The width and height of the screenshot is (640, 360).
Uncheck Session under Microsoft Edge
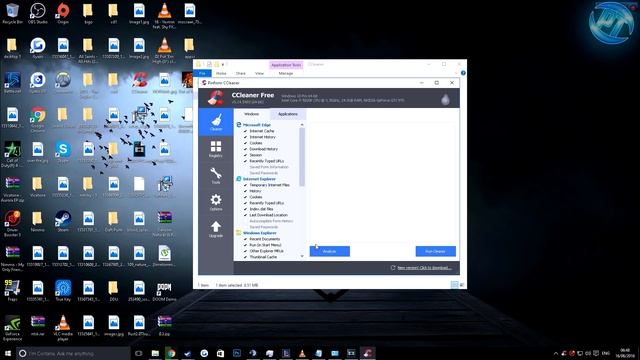coord(245,155)
